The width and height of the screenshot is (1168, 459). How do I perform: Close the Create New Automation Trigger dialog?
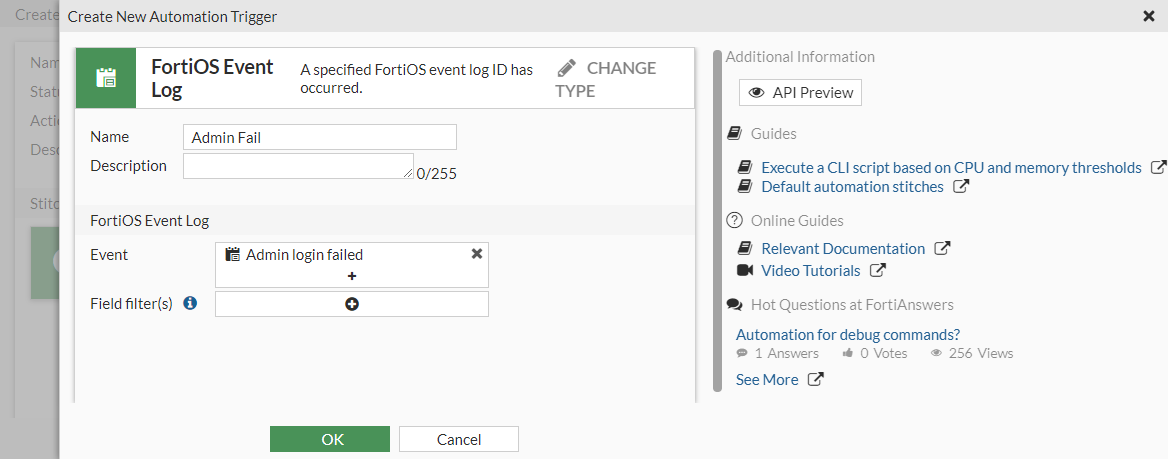click(x=1149, y=16)
